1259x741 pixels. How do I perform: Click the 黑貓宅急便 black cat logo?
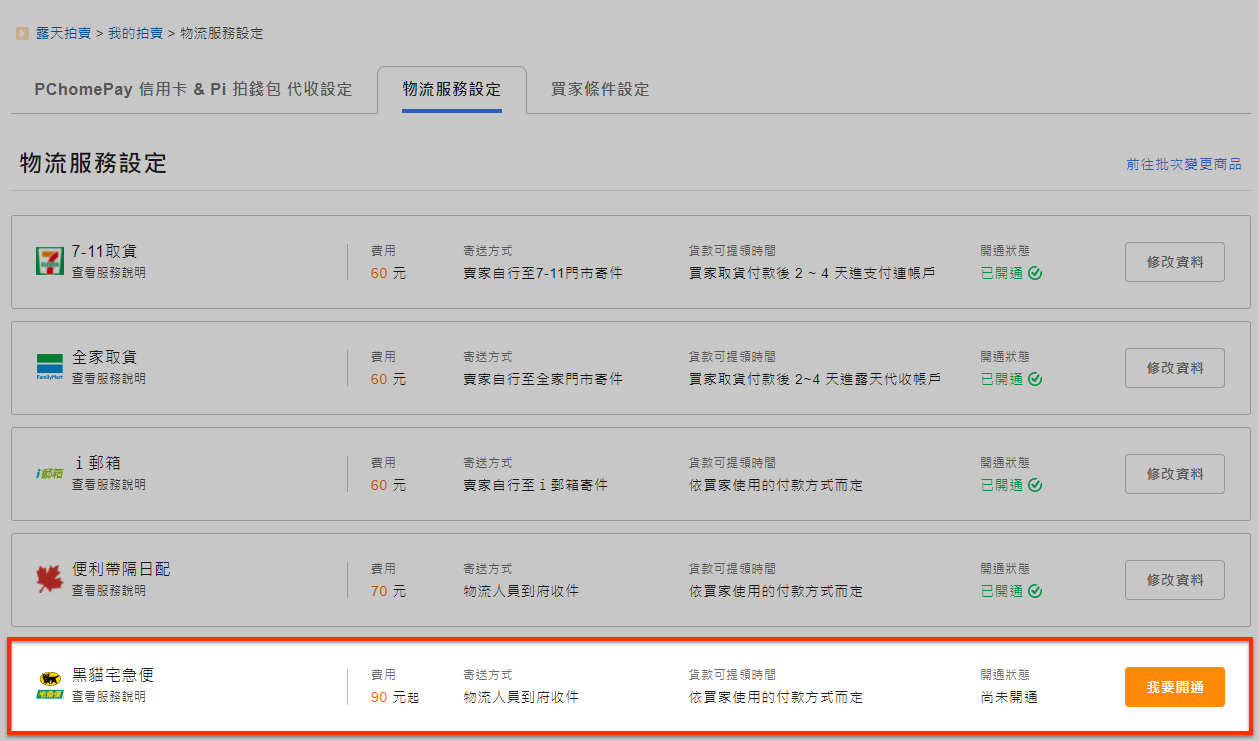[x=49, y=685]
